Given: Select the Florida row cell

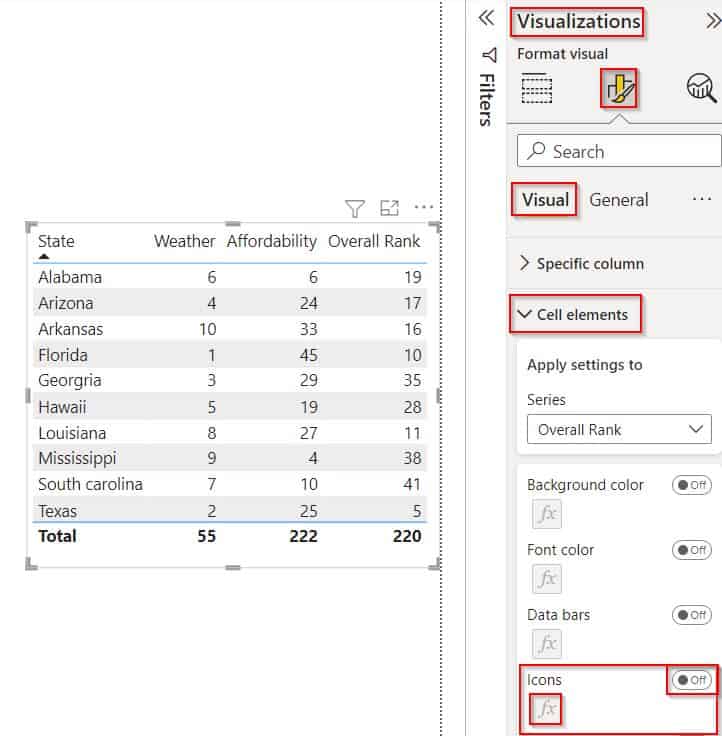Looking at the screenshot, I should pos(63,355).
